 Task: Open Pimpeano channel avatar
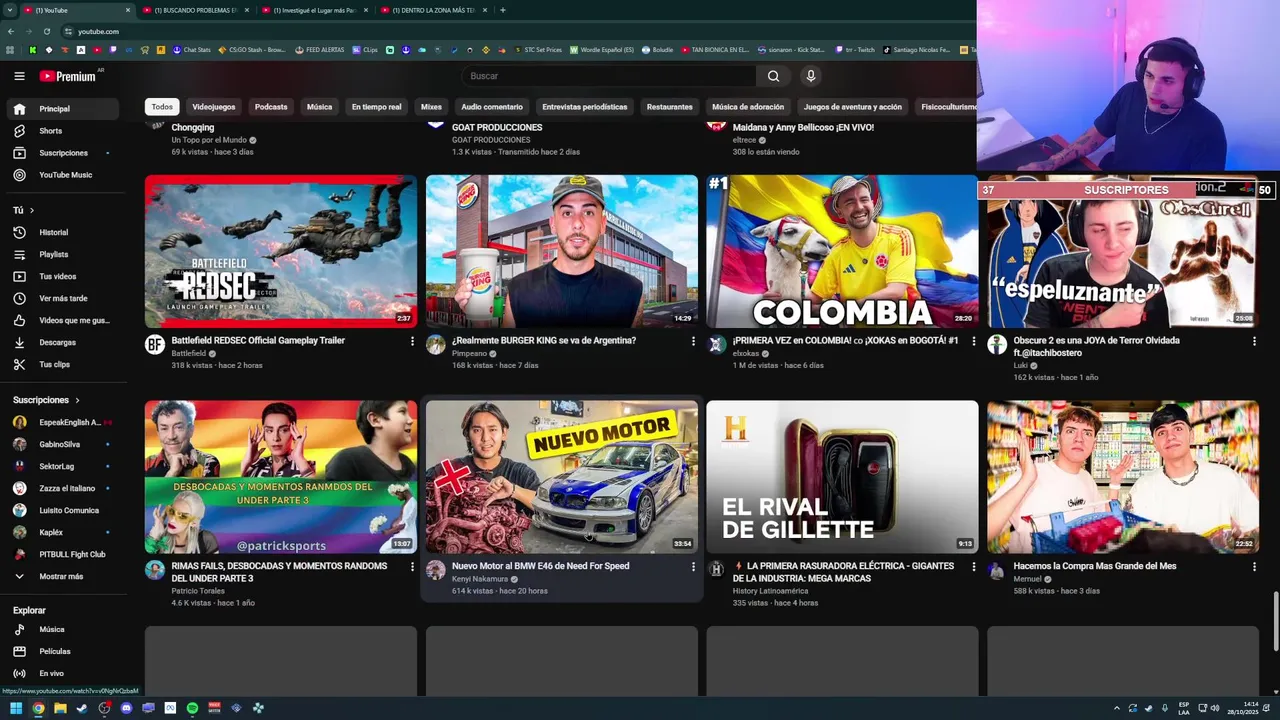tap(436, 345)
